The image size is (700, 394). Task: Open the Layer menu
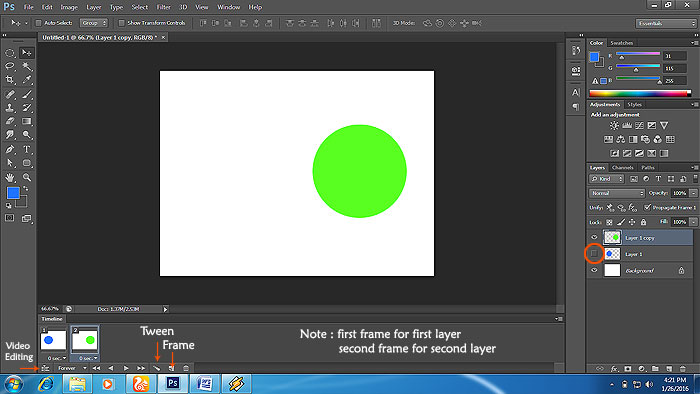(94, 7)
